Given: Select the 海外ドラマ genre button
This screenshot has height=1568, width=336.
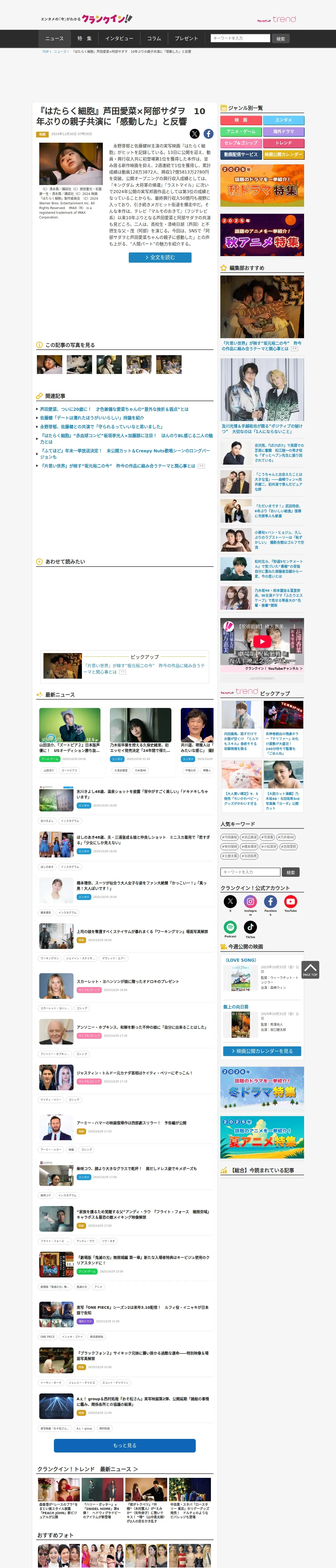Looking at the screenshot, I should (x=284, y=131).
